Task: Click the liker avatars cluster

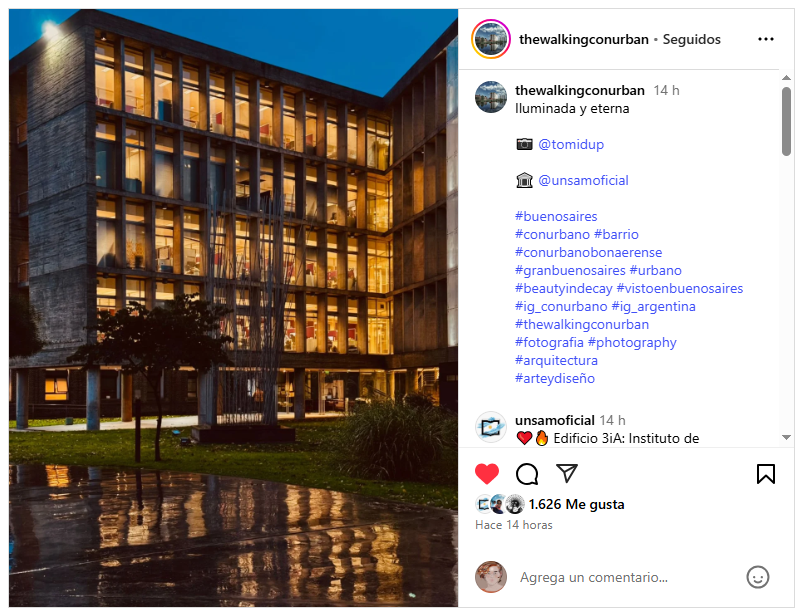Action: (x=499, y=504)
